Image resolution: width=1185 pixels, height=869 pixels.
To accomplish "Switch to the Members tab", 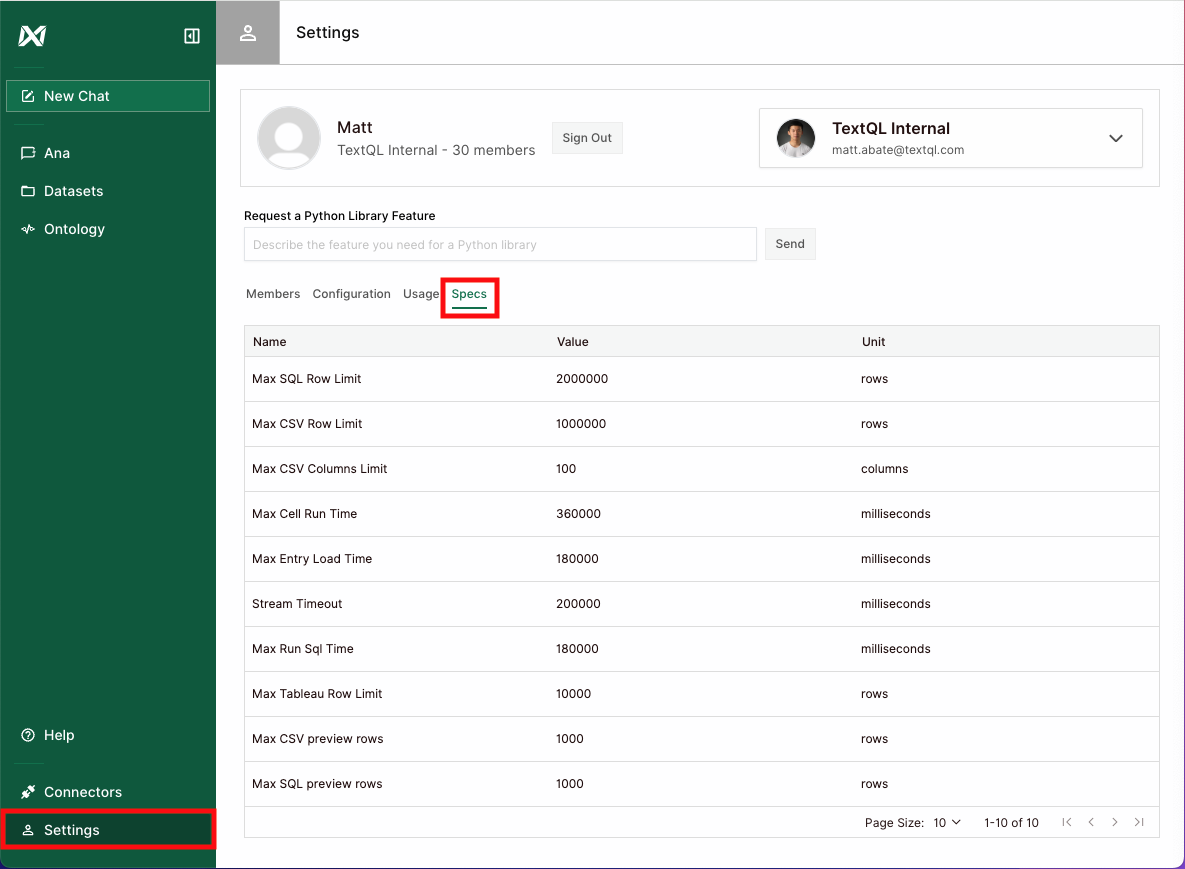I will (273, 294).
